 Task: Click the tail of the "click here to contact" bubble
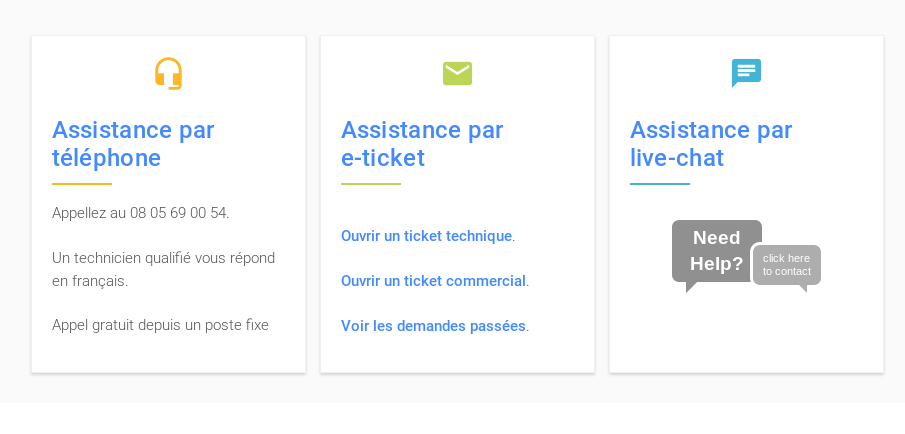pos(803,288)
